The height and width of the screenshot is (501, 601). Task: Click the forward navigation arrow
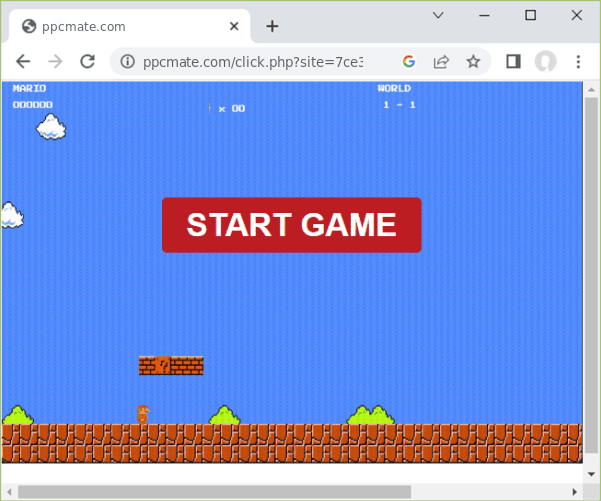[x=55, y=61]
